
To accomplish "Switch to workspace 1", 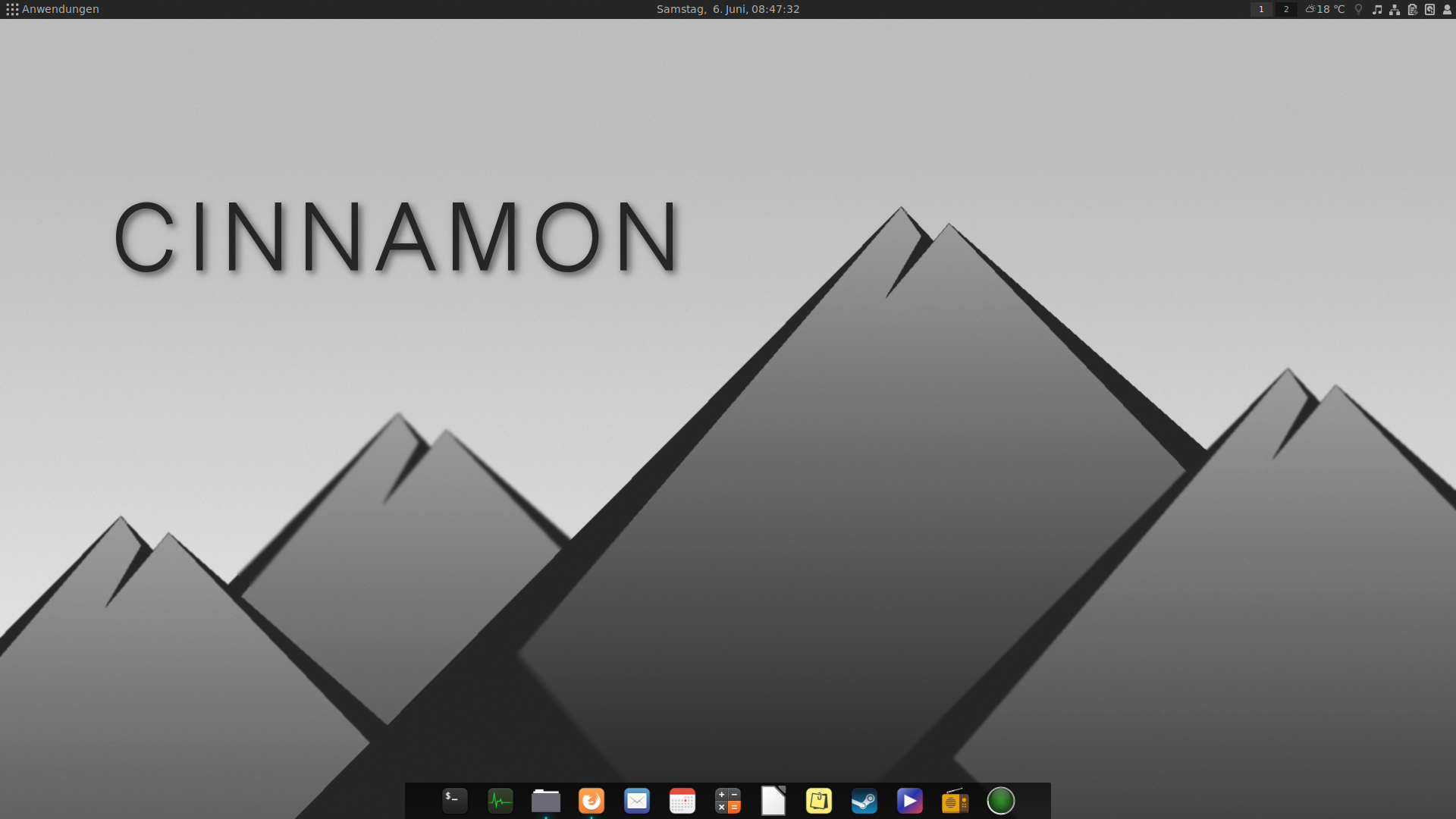I will click(1261, 9).
